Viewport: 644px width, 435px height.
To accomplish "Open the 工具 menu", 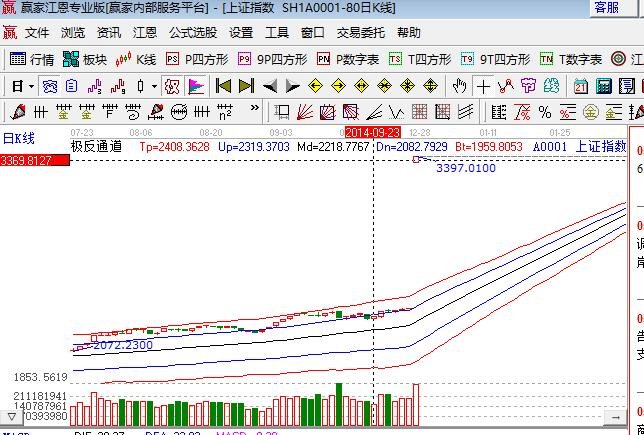I will pos(277,32).
